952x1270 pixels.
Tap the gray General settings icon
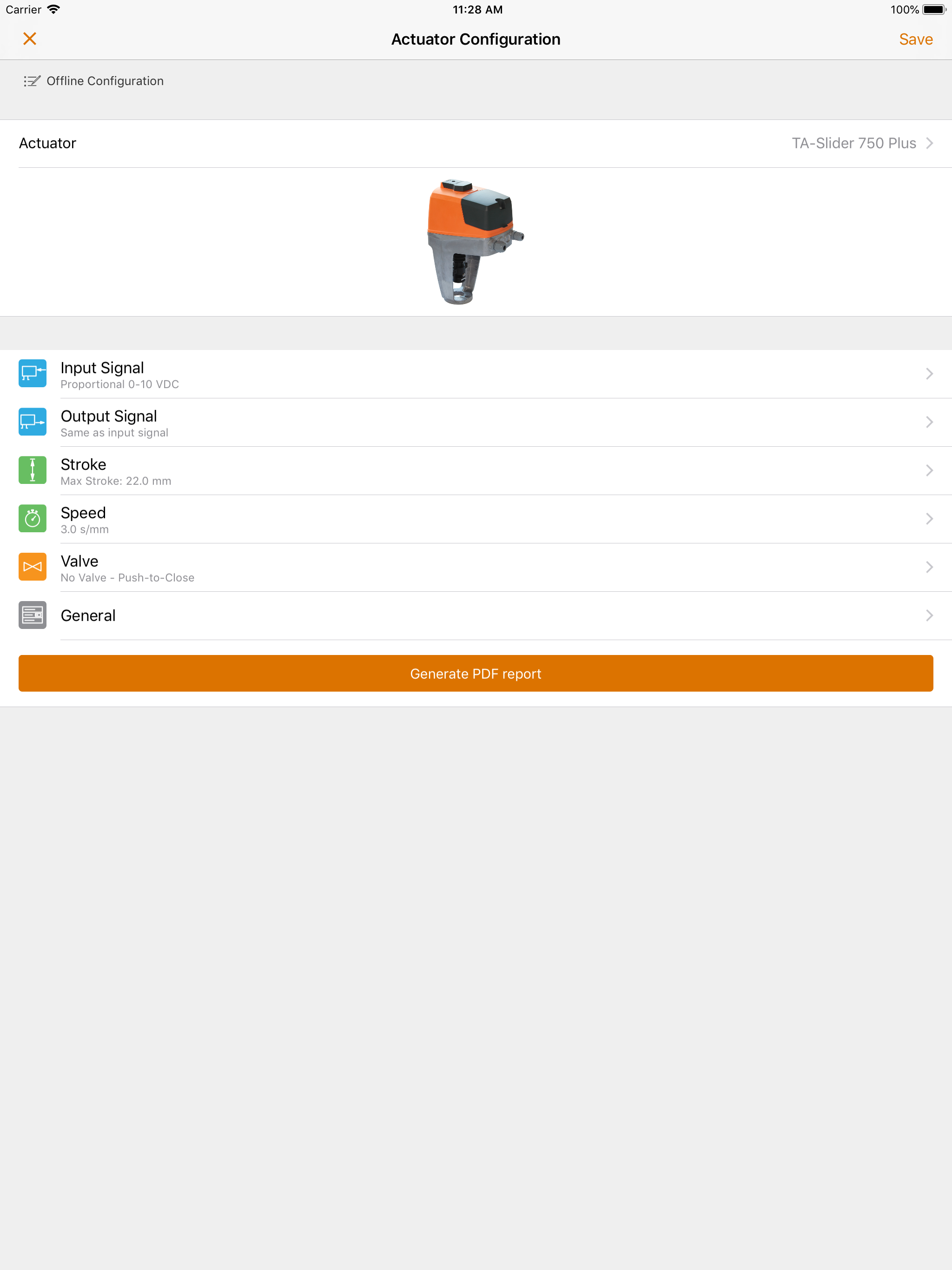tap(32, 615)
